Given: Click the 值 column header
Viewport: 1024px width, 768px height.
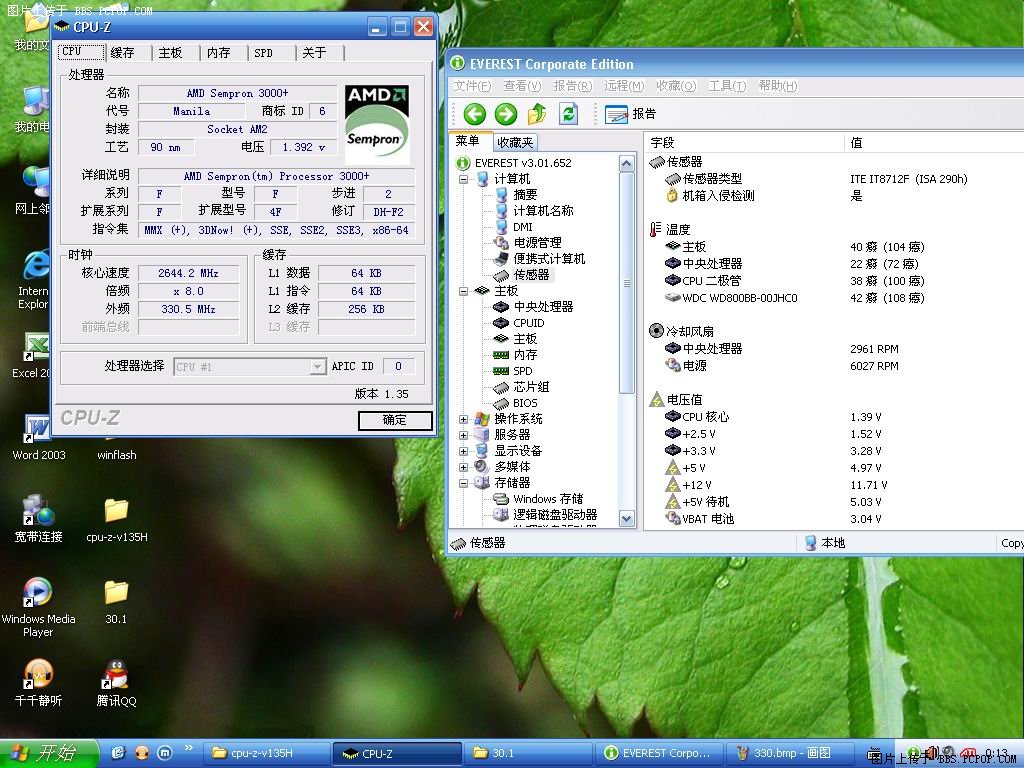Looking at the screenshot, I should 934,143.
